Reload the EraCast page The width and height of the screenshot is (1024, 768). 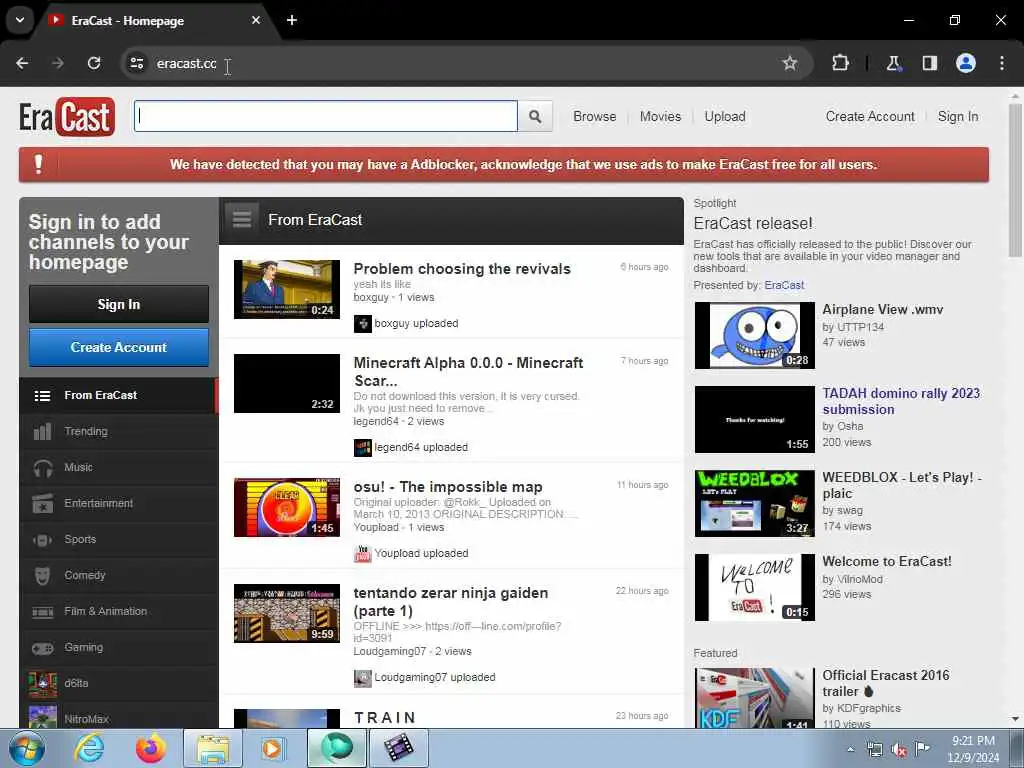tap(94, 63)
